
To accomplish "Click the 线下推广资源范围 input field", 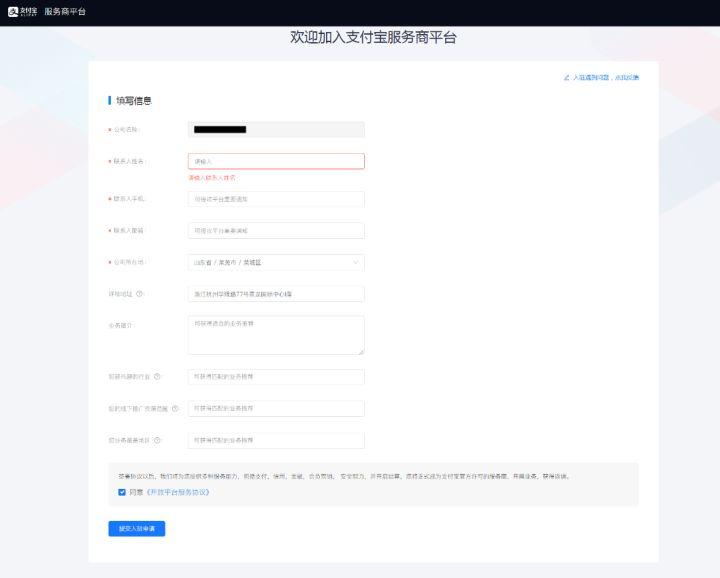I will point(276,408).
